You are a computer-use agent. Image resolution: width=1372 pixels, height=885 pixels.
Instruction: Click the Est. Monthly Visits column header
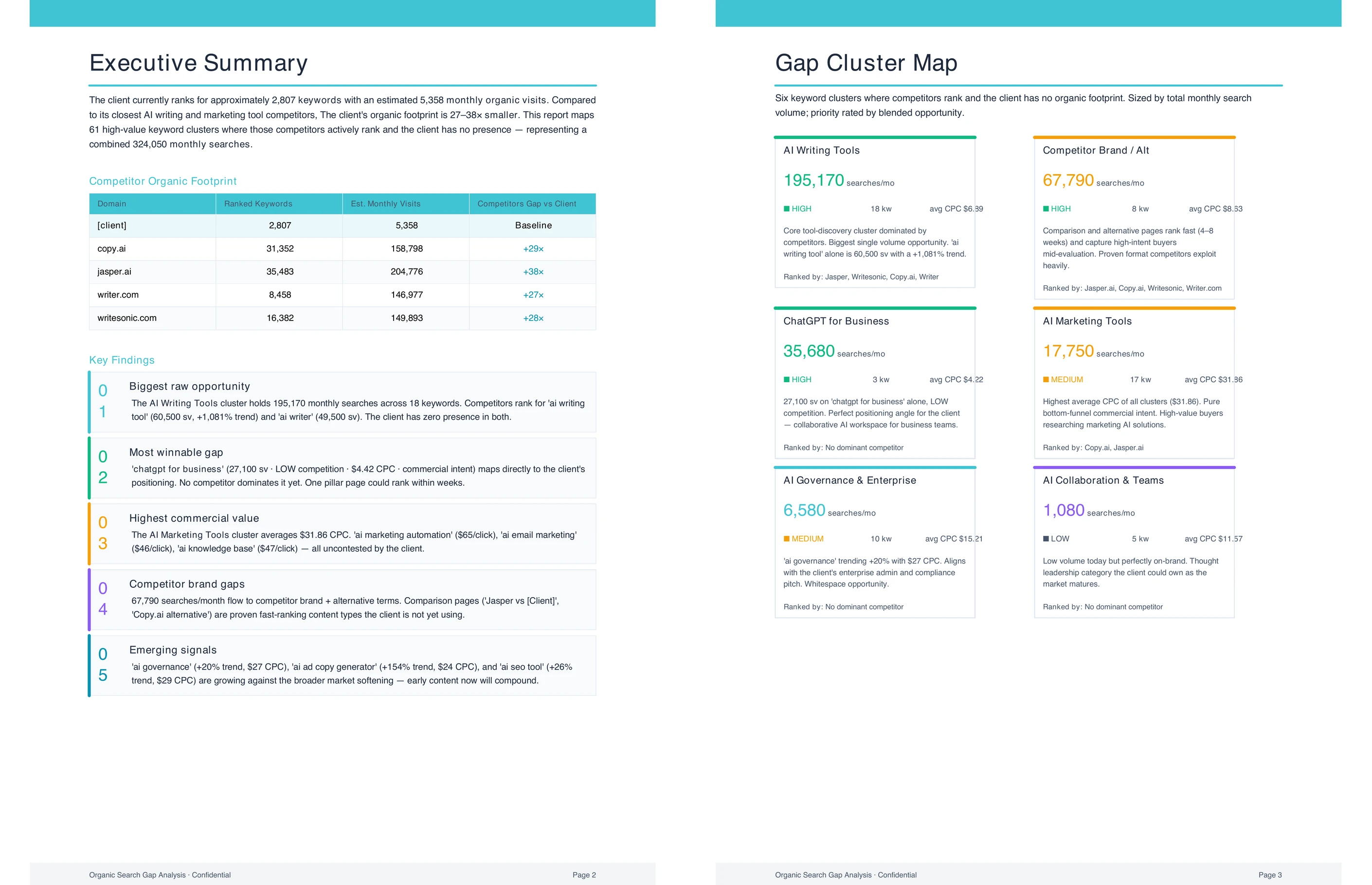tap(385, 204)
